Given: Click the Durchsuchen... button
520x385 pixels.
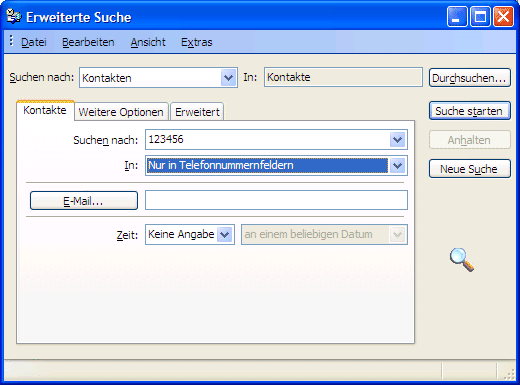Looking at the screenshot, I should [x=470, y=78].
